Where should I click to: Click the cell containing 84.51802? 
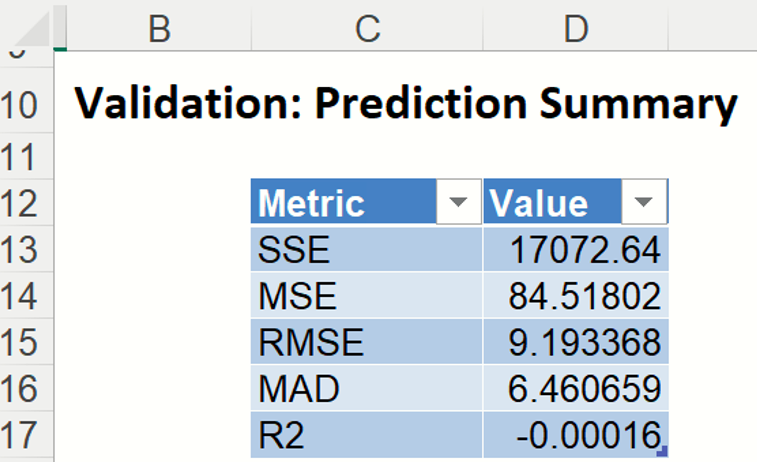coord(575,297)
